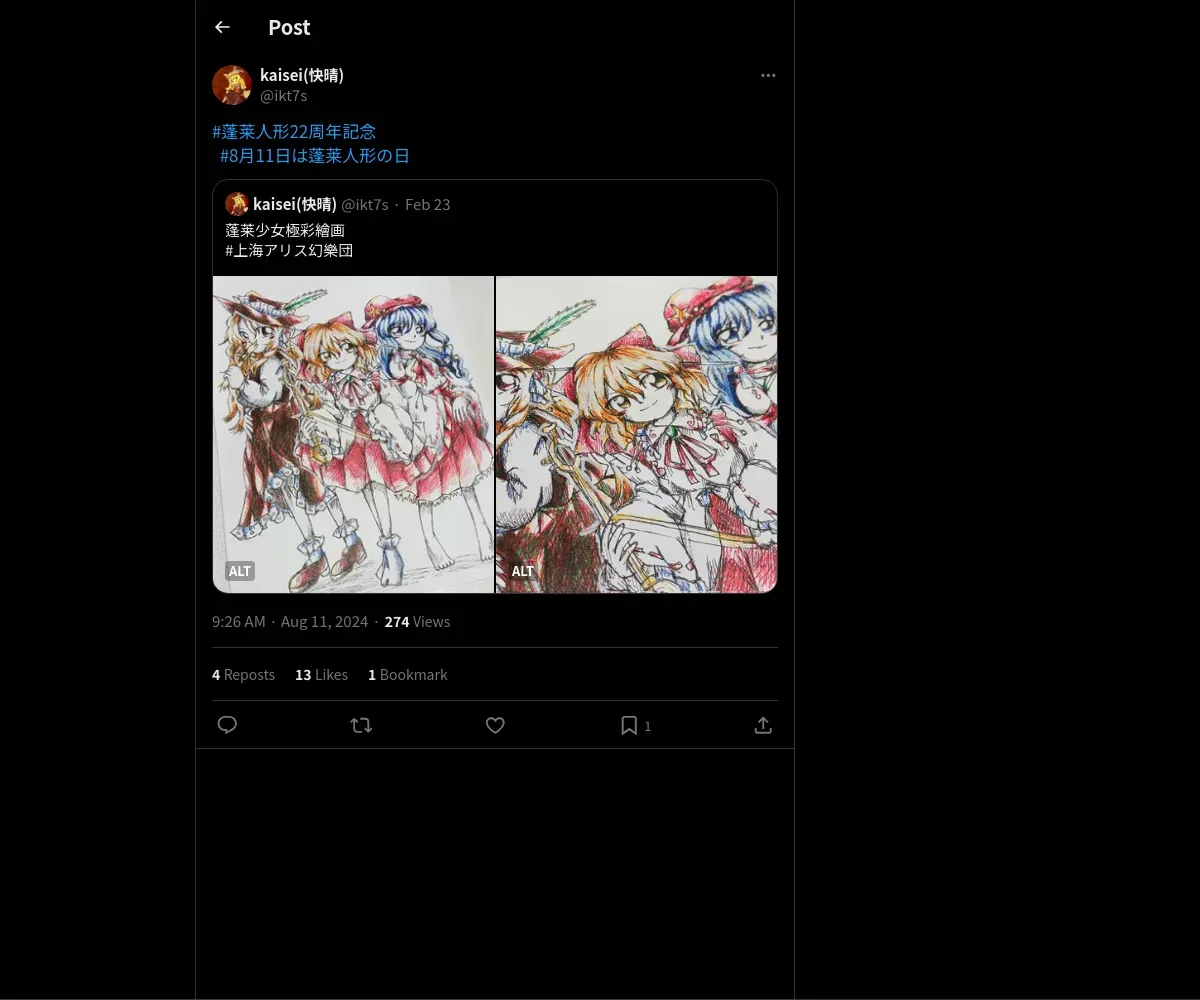View ALT text on the left image
Image resolution: width=1200 pixels, height=1000 pixels.
(x=240, y=571)
